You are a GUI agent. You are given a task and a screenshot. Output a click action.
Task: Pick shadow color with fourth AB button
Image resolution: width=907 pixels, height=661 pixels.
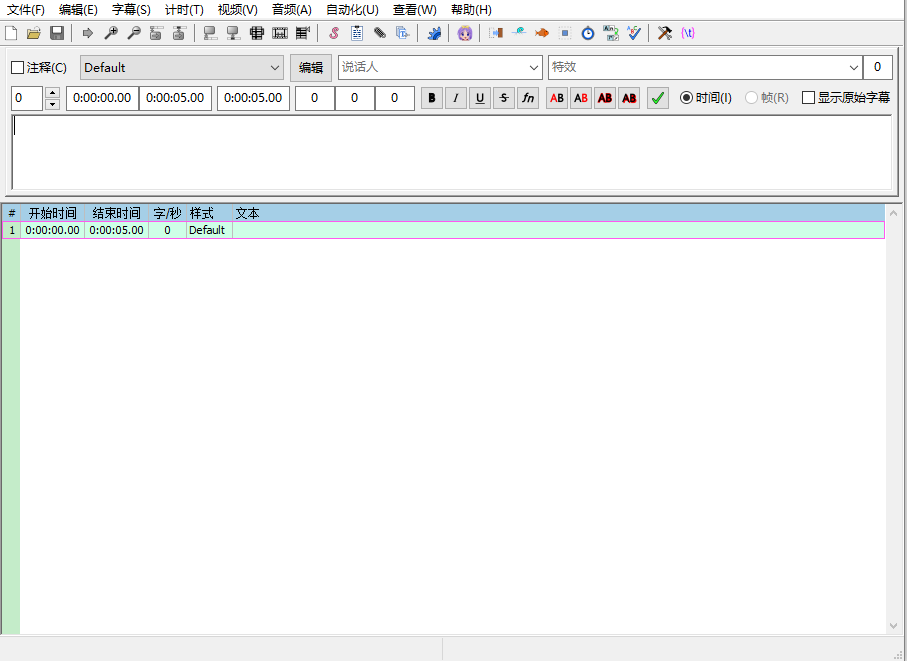tap(629, 98)
